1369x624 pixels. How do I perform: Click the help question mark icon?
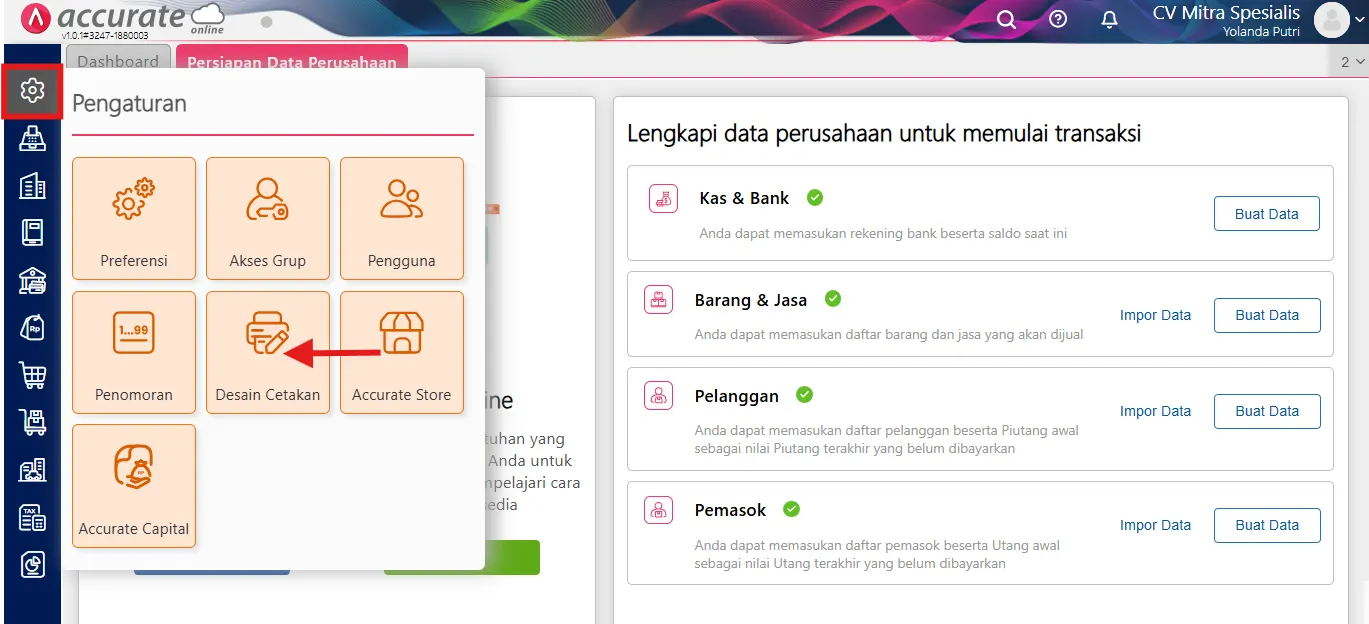1057,19
